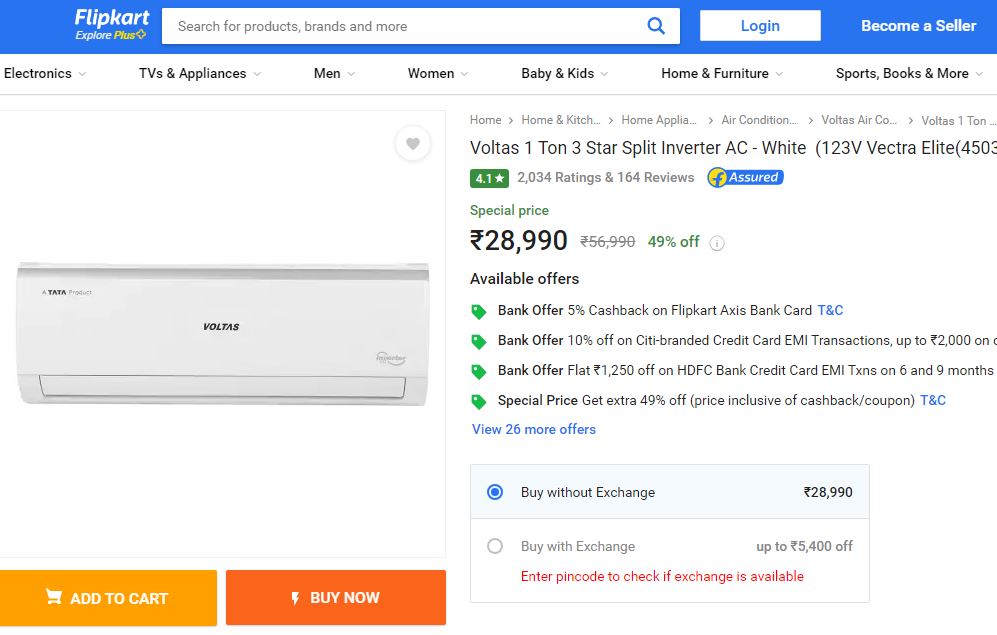
Task: Click the green tag icon beside first Bank Offer
Action: (x=478, y=310)
